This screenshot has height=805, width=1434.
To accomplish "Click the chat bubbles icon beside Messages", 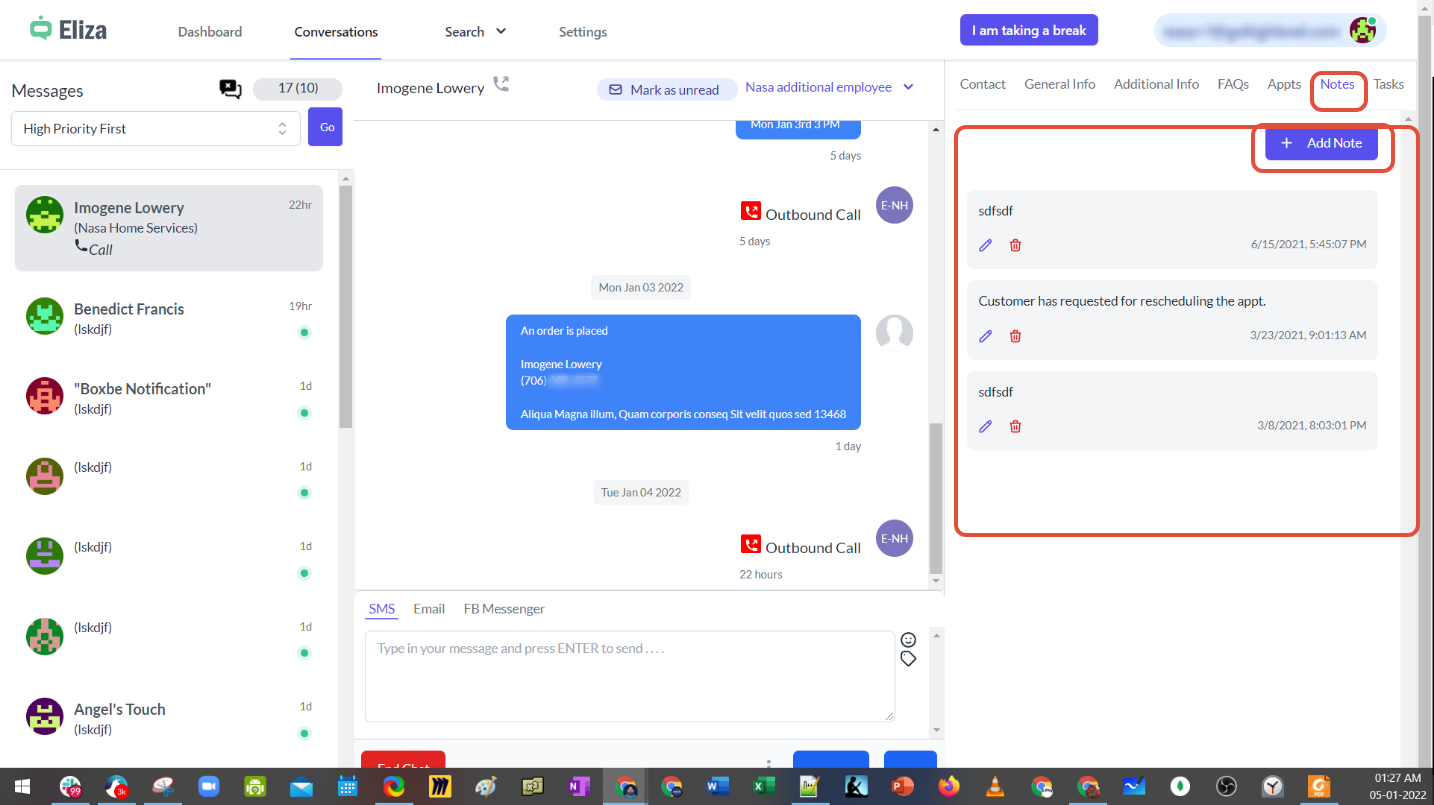I will coord(230,90).
